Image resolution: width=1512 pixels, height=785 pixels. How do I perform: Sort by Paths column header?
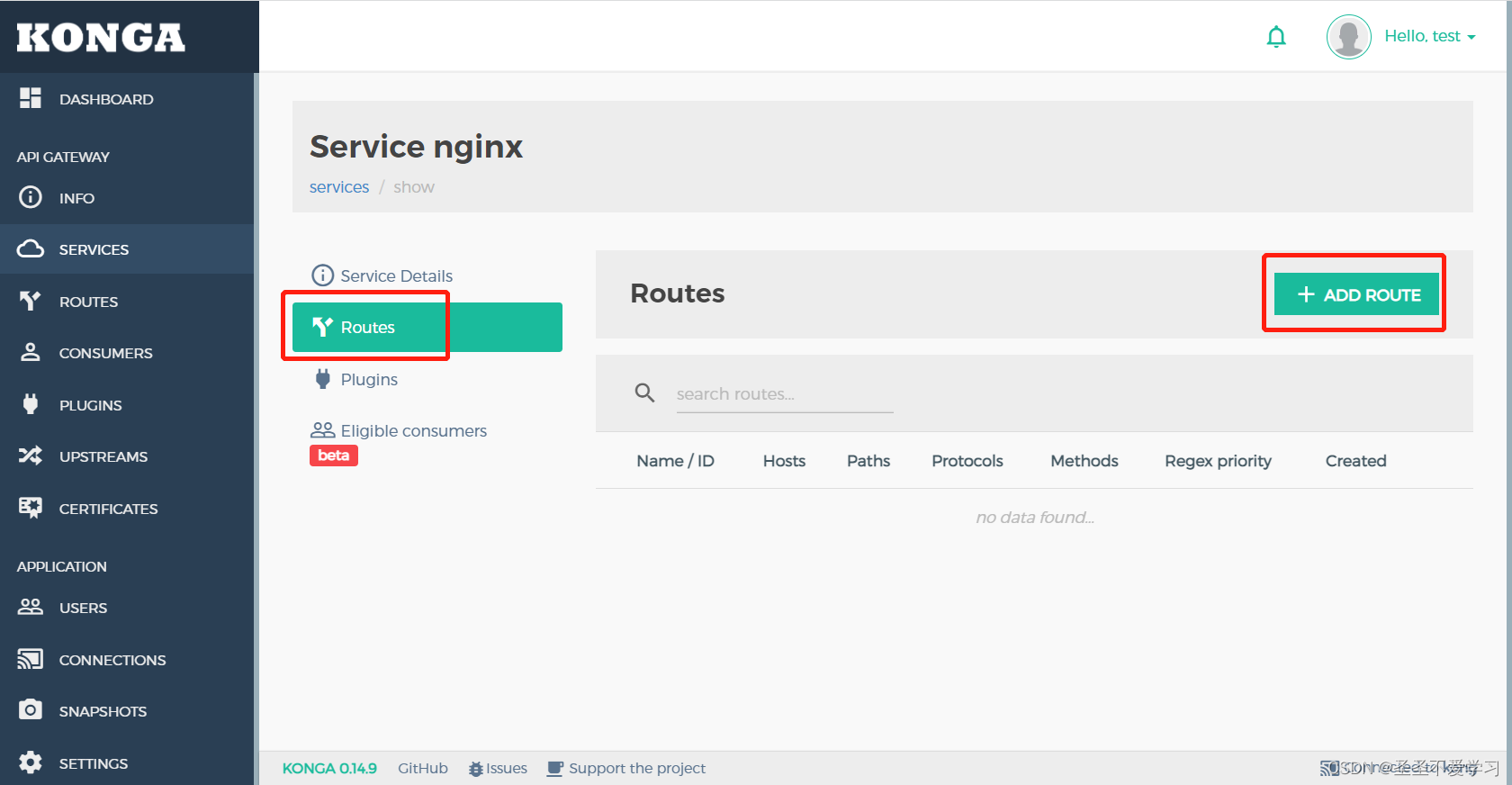coord(868,461)
